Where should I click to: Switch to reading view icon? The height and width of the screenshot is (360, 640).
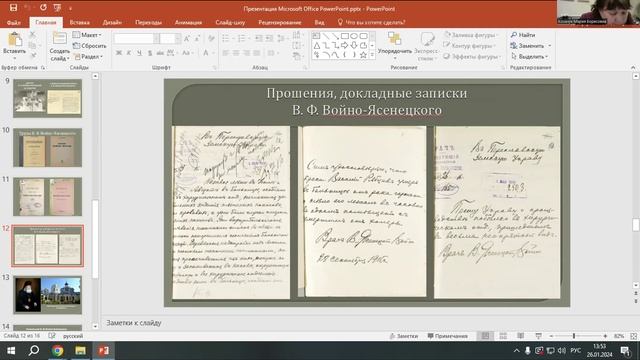pos(520,336)
